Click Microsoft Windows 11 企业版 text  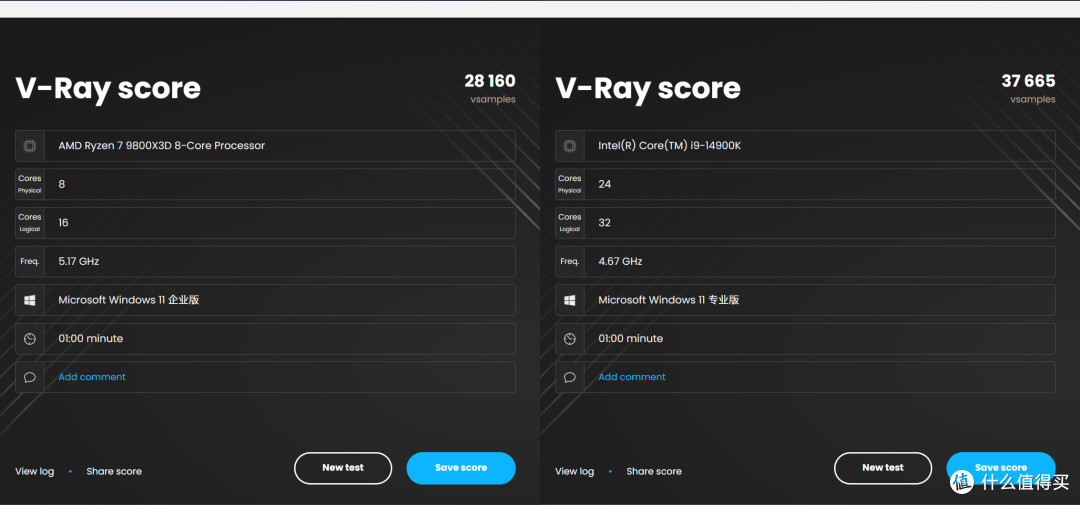point(129,300)
